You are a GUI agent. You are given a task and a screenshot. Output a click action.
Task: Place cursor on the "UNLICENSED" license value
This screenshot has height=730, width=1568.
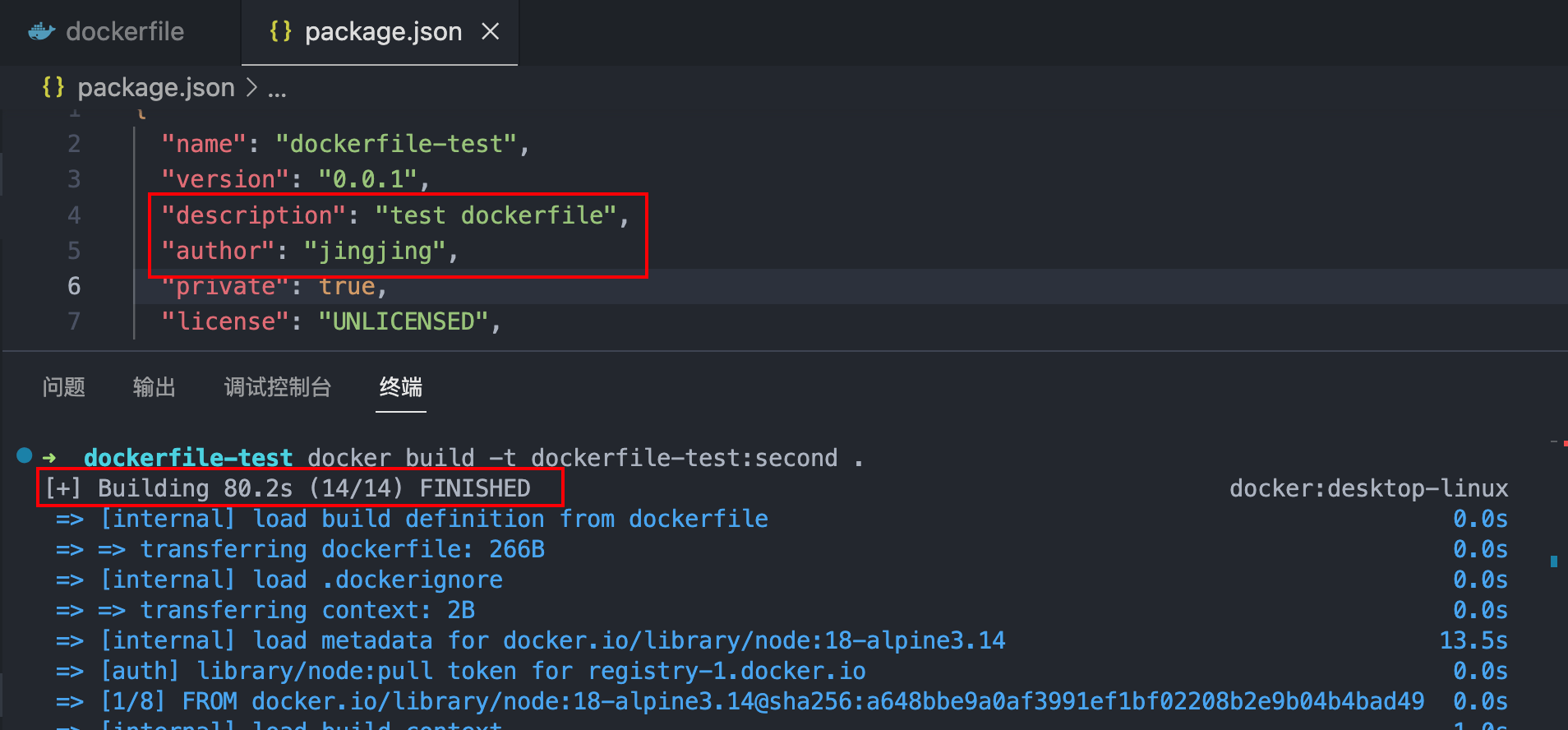pyautogui.click(x=404, y=321)
